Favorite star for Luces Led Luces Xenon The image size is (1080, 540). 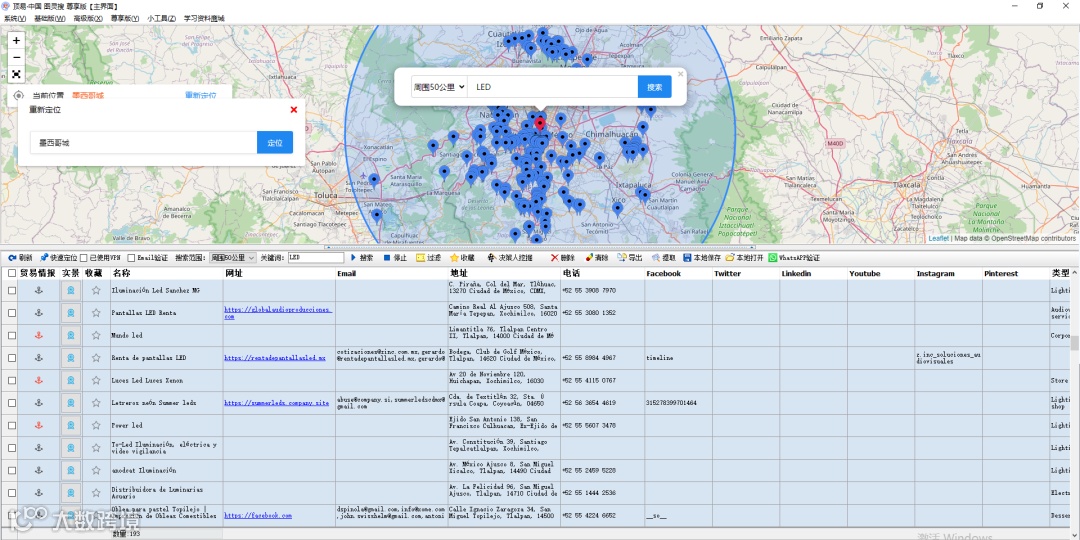[96, 380]
